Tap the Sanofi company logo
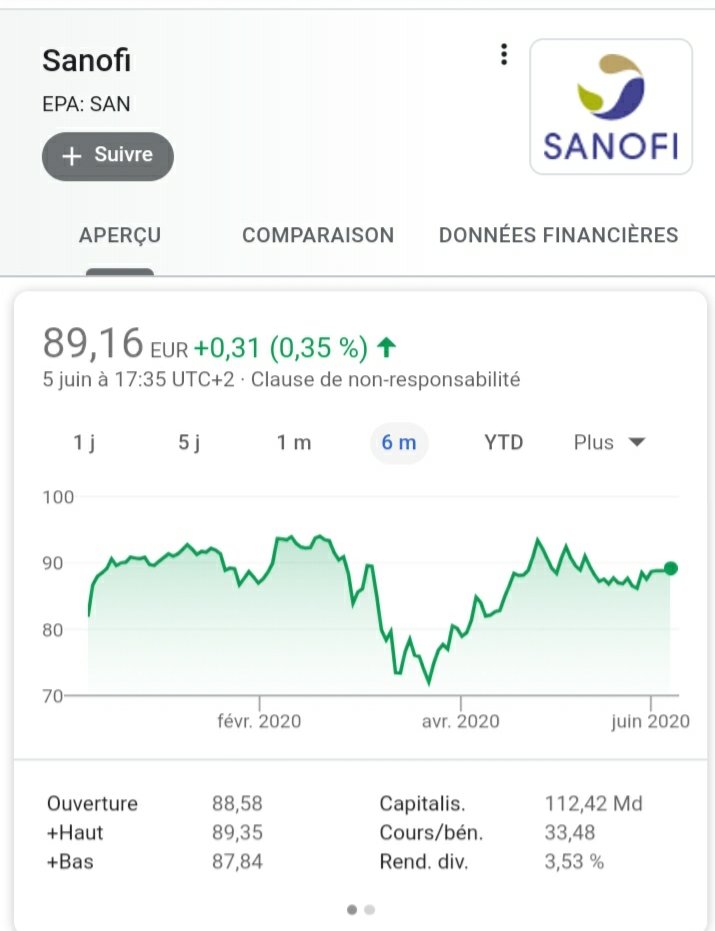The height and width of the screenshot is (931, 715). pyautogui.click(x=610, y=107)
